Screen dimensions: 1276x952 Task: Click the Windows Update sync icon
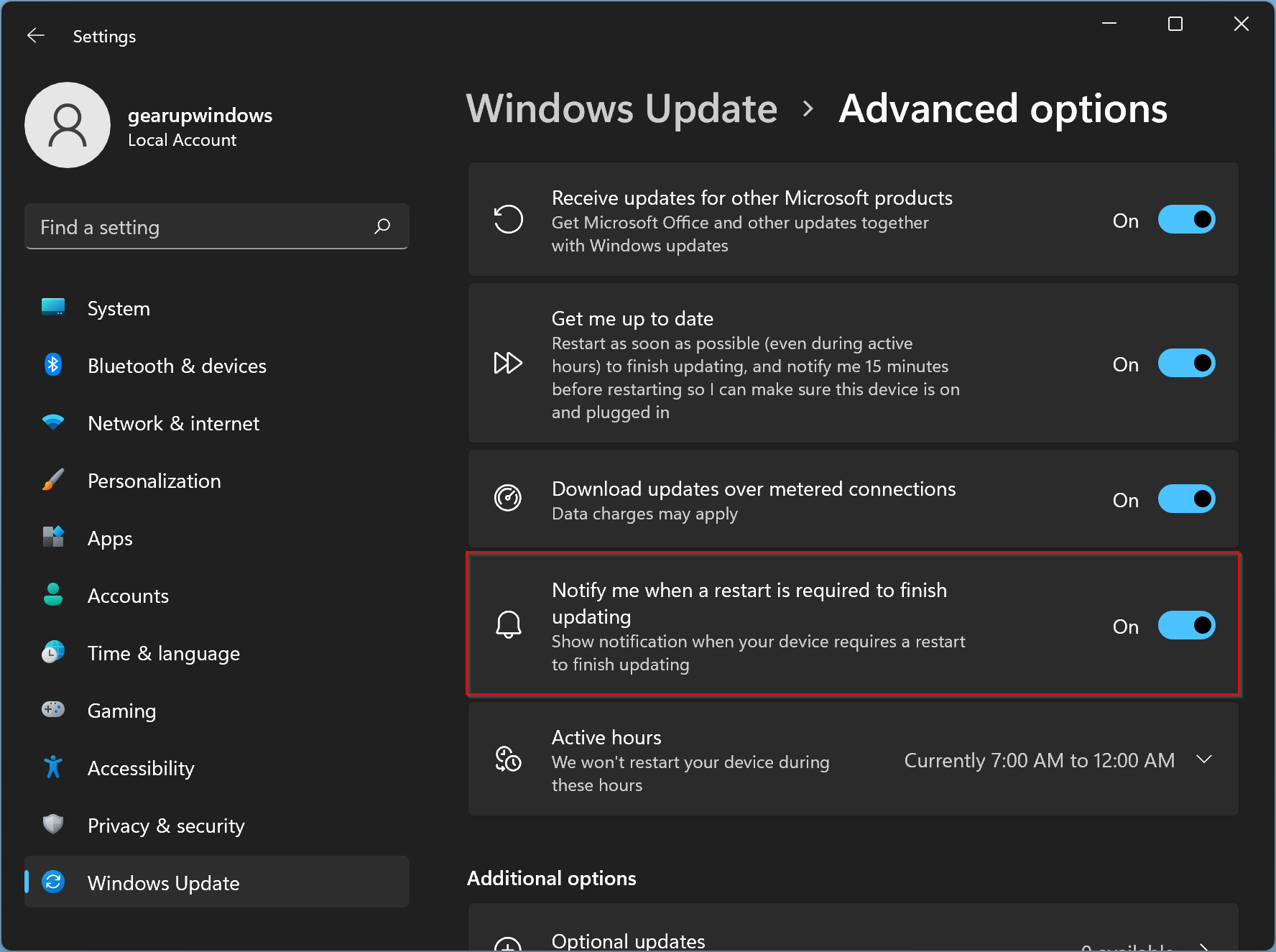tap(53, 882)
